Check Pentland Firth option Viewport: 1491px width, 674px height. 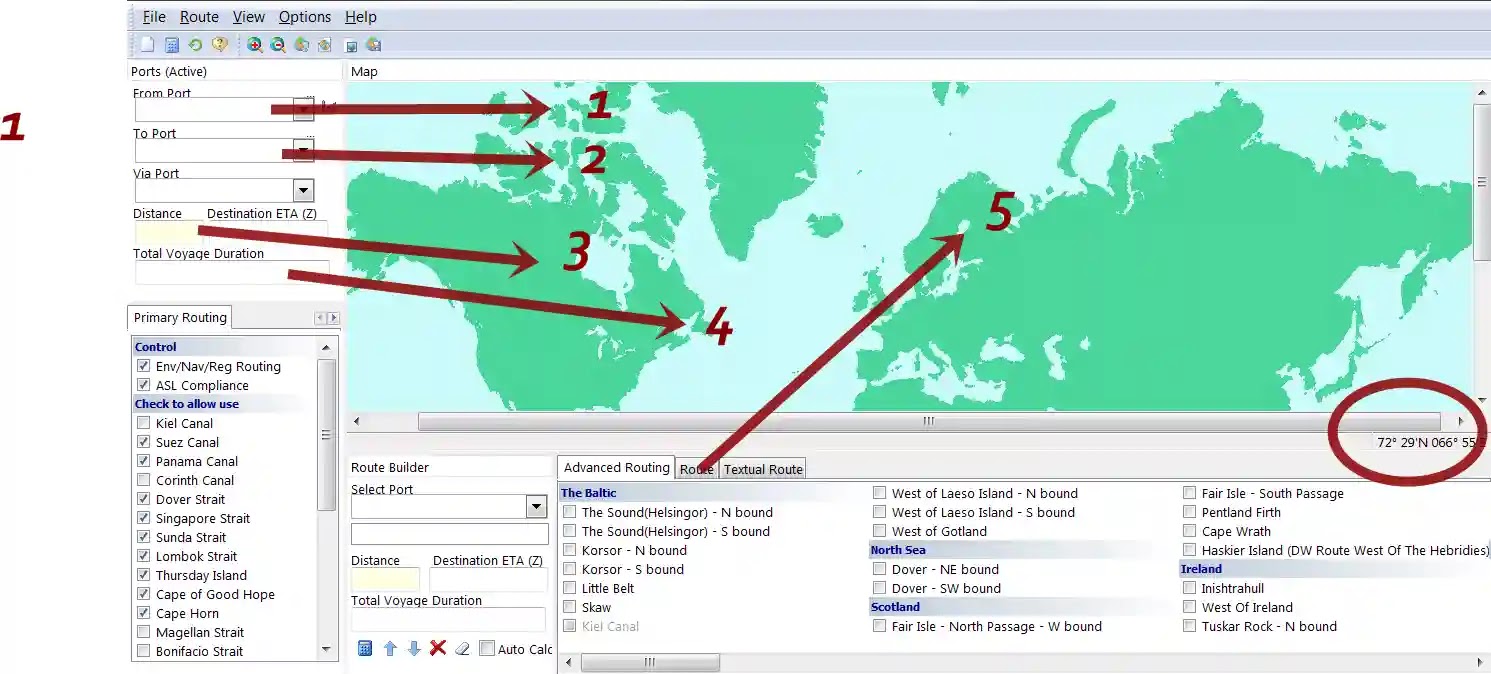1189,512
